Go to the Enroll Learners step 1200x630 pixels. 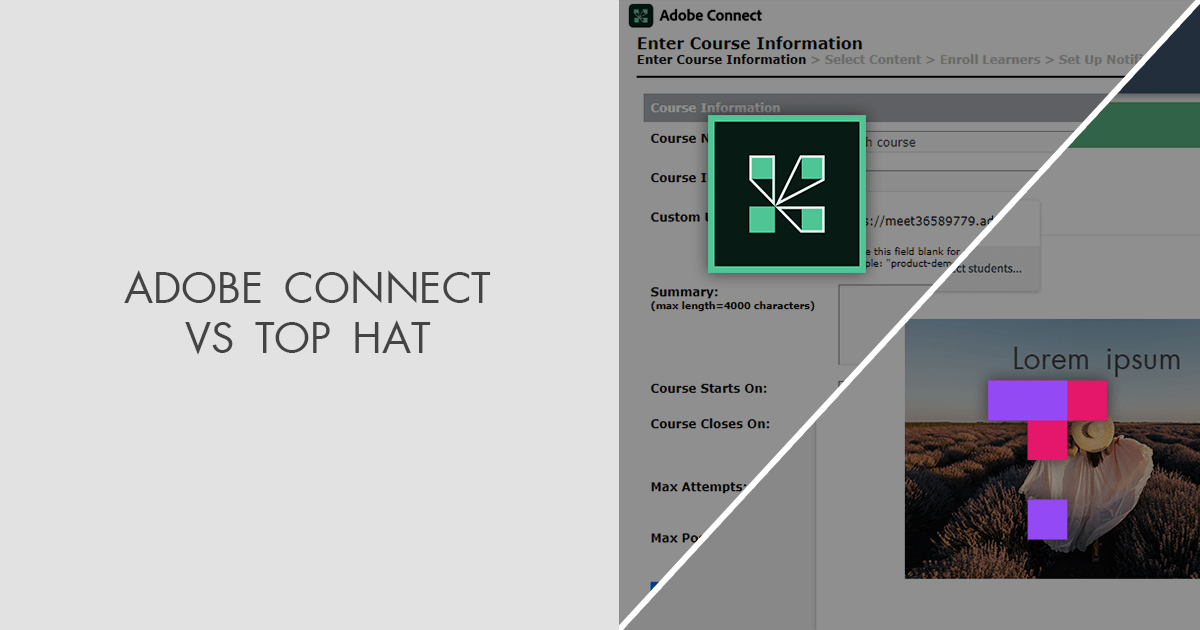(990, 60)
